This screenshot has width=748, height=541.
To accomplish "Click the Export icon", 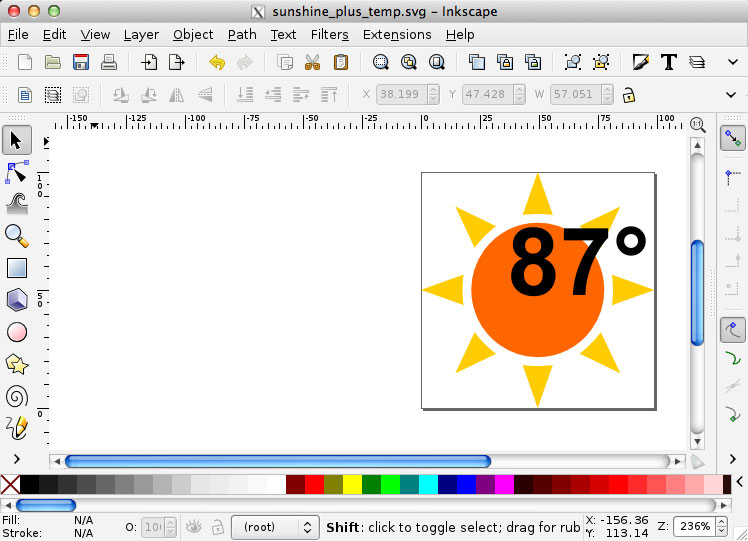I will click(177, 62).
